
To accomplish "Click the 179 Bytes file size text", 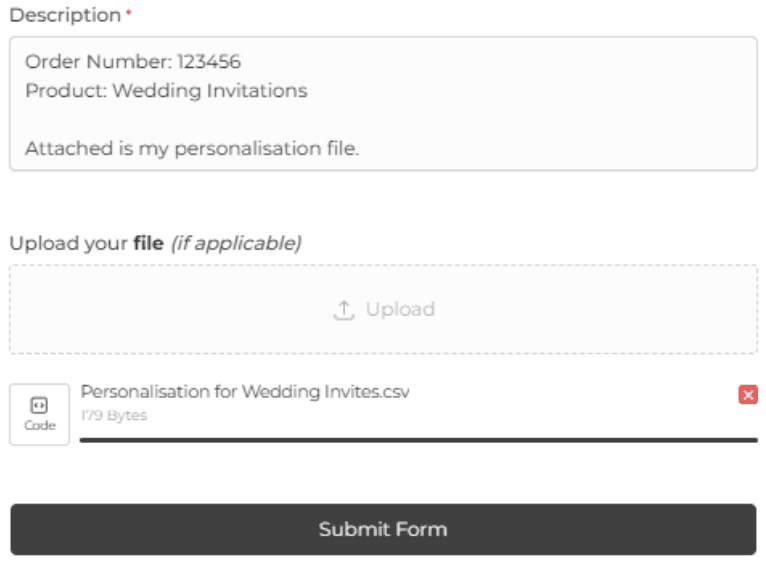I will [113, 415].
